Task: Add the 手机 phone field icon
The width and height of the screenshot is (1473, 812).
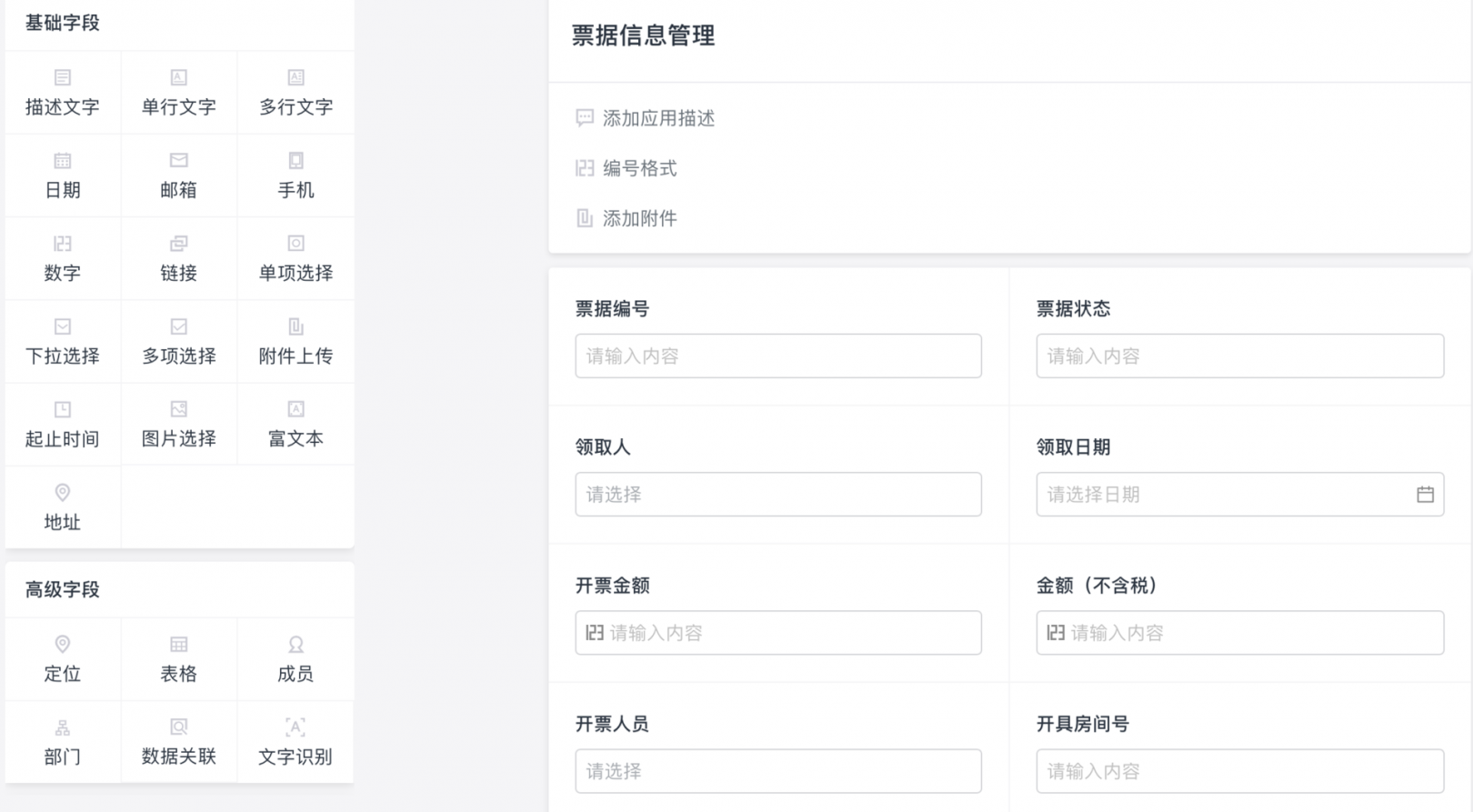Action: [296, 161]
